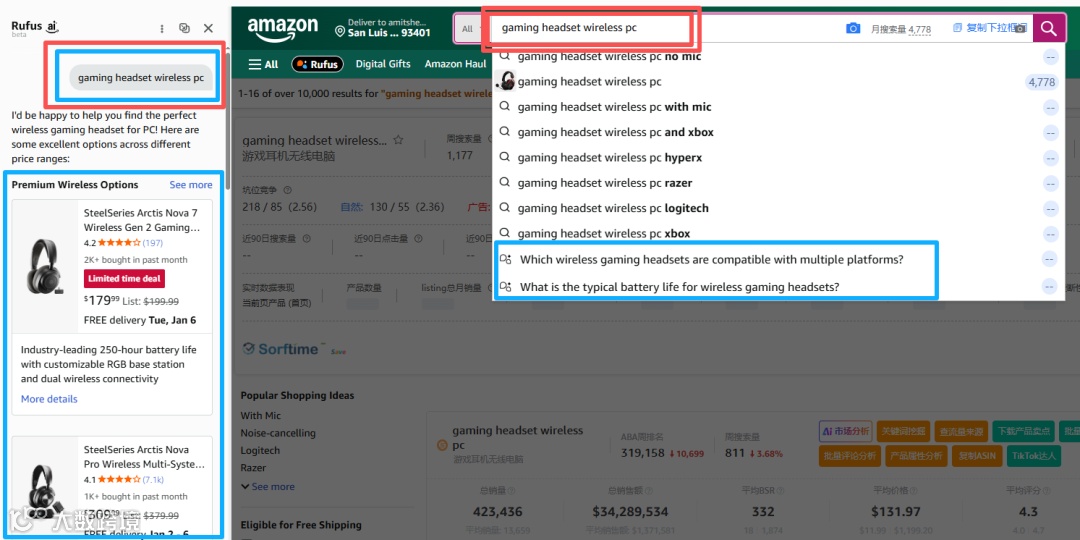Click the 复制ASIN button
The height and width of the screenshot is (540, 1080).
click(x=977, y=455)
